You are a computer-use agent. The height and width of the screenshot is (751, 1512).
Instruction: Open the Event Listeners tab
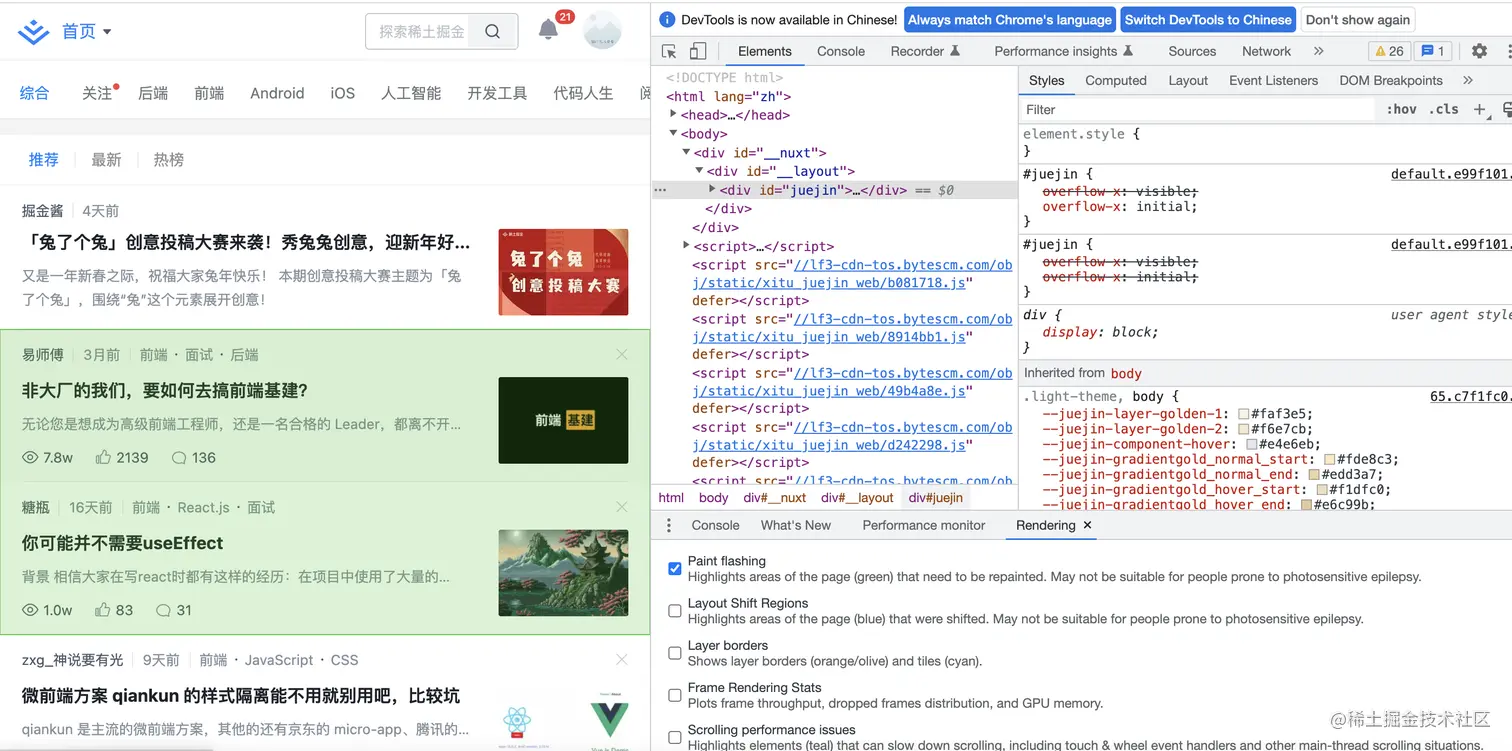click(x=1273, y=80)
